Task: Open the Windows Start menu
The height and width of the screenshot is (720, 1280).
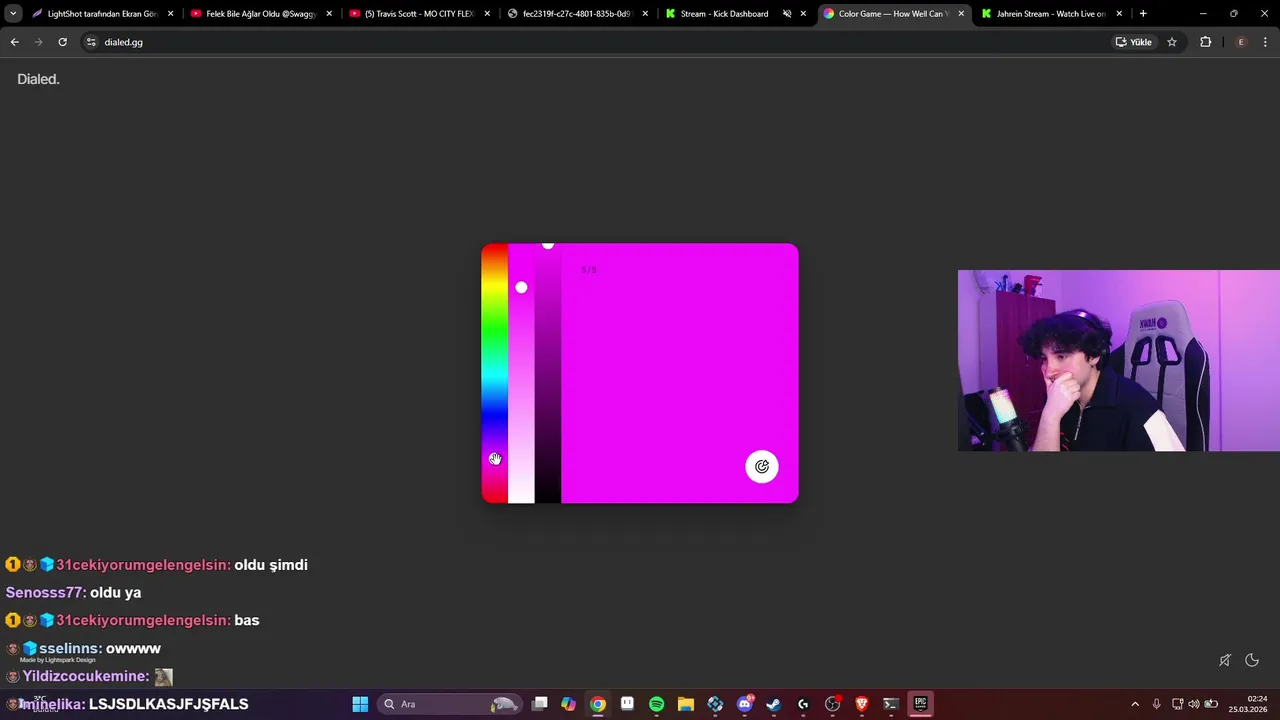Action: tap(360, 704)
